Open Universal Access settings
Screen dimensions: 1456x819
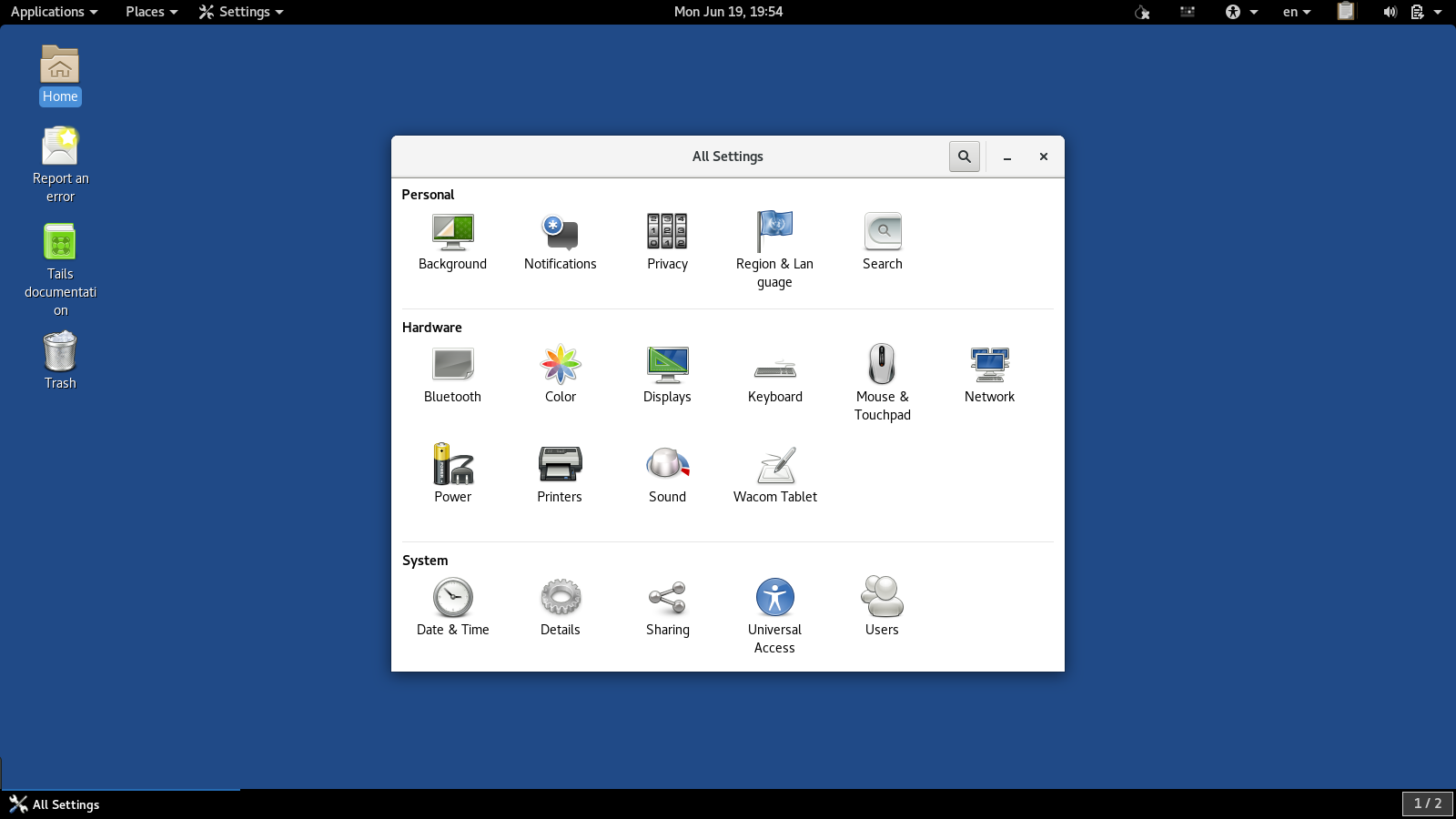[x=774, y=616]
